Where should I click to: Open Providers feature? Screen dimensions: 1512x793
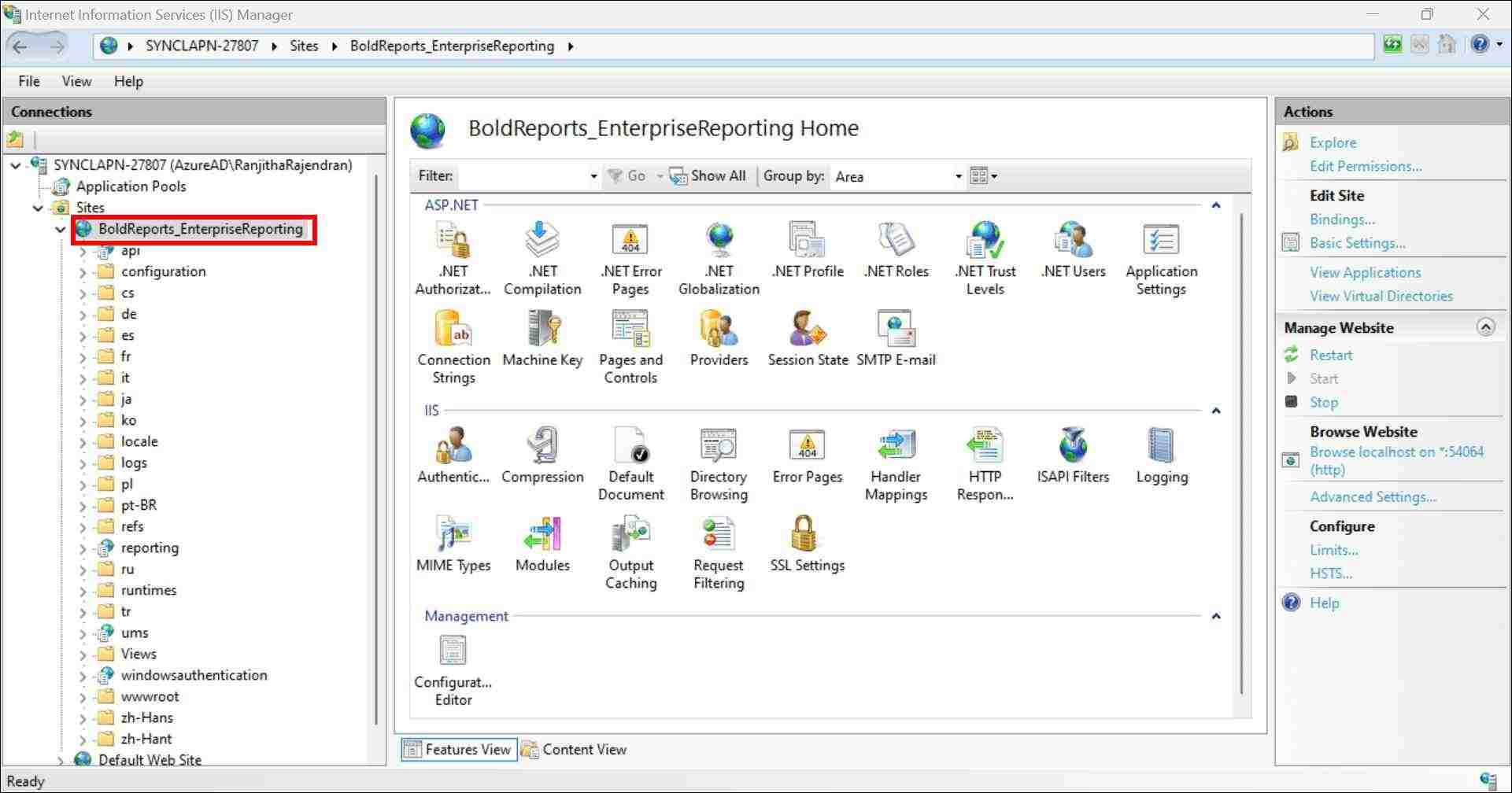719,339
